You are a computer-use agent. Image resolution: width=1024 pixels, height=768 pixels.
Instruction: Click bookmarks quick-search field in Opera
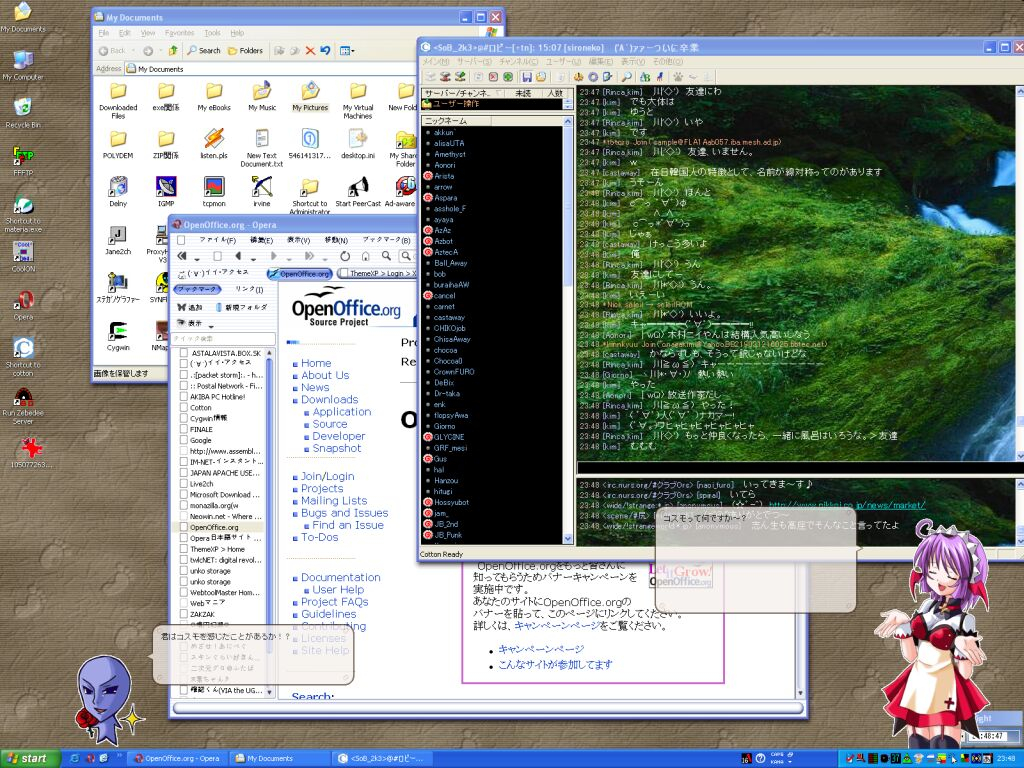223,338
